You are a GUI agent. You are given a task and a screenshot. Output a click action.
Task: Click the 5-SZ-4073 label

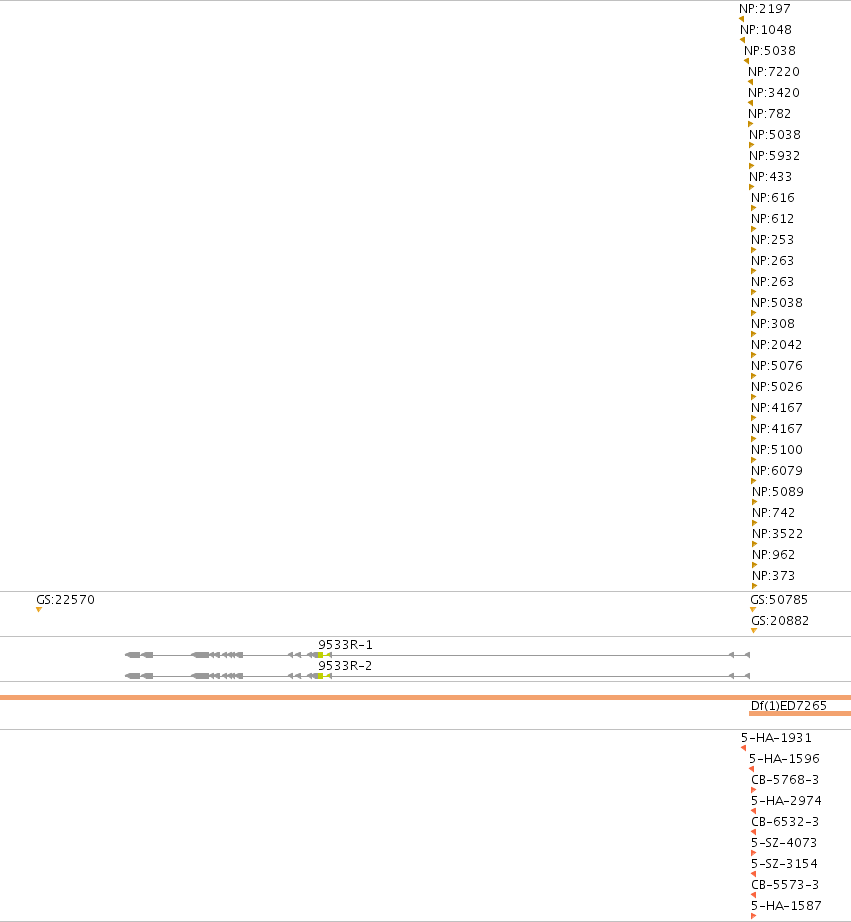point(785,843)
